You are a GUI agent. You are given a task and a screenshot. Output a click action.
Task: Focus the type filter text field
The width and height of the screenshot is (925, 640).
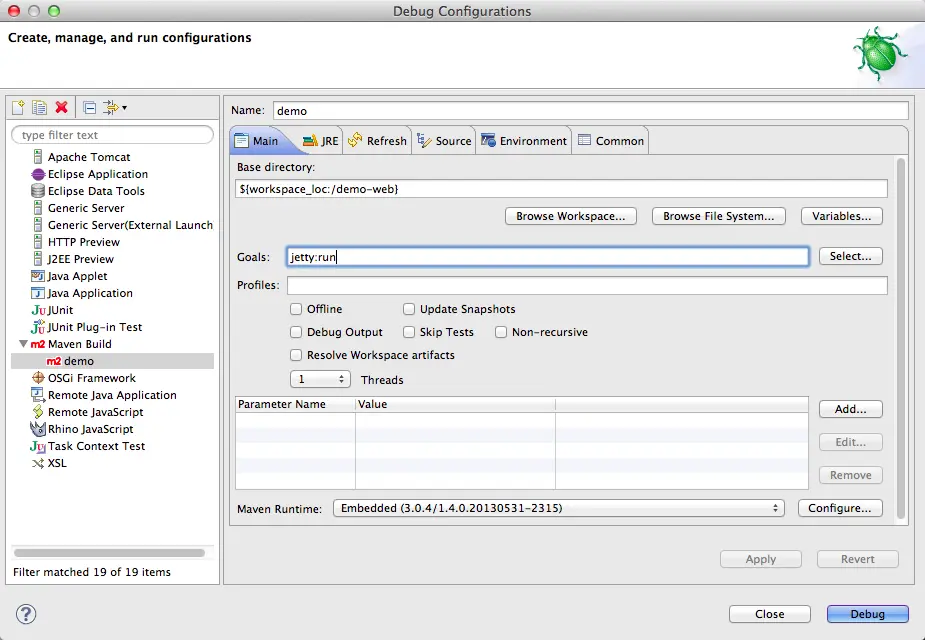[x=112, y=134]
